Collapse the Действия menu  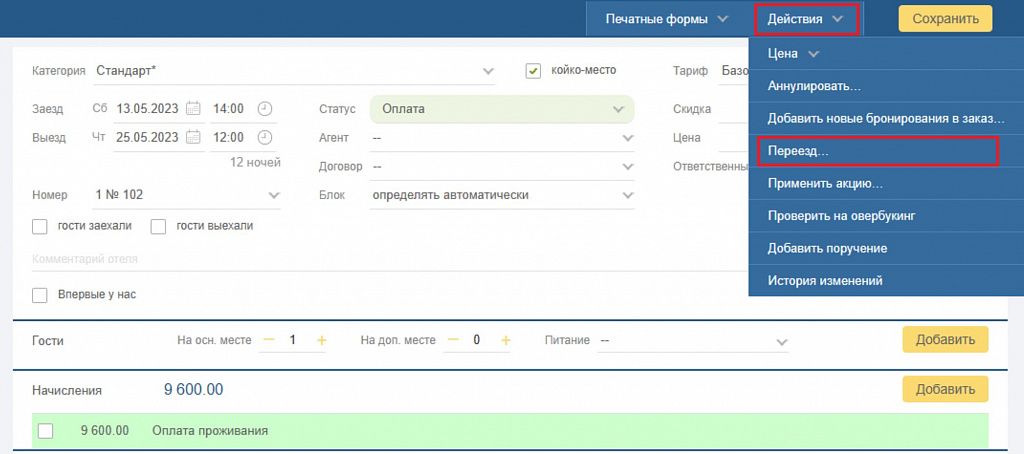(x=805, y=19)
